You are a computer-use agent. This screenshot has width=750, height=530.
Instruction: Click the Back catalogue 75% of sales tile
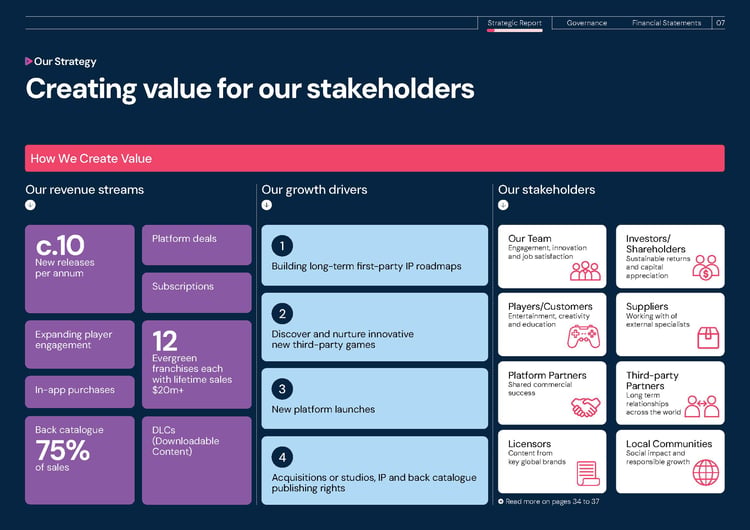pos(80,460)
